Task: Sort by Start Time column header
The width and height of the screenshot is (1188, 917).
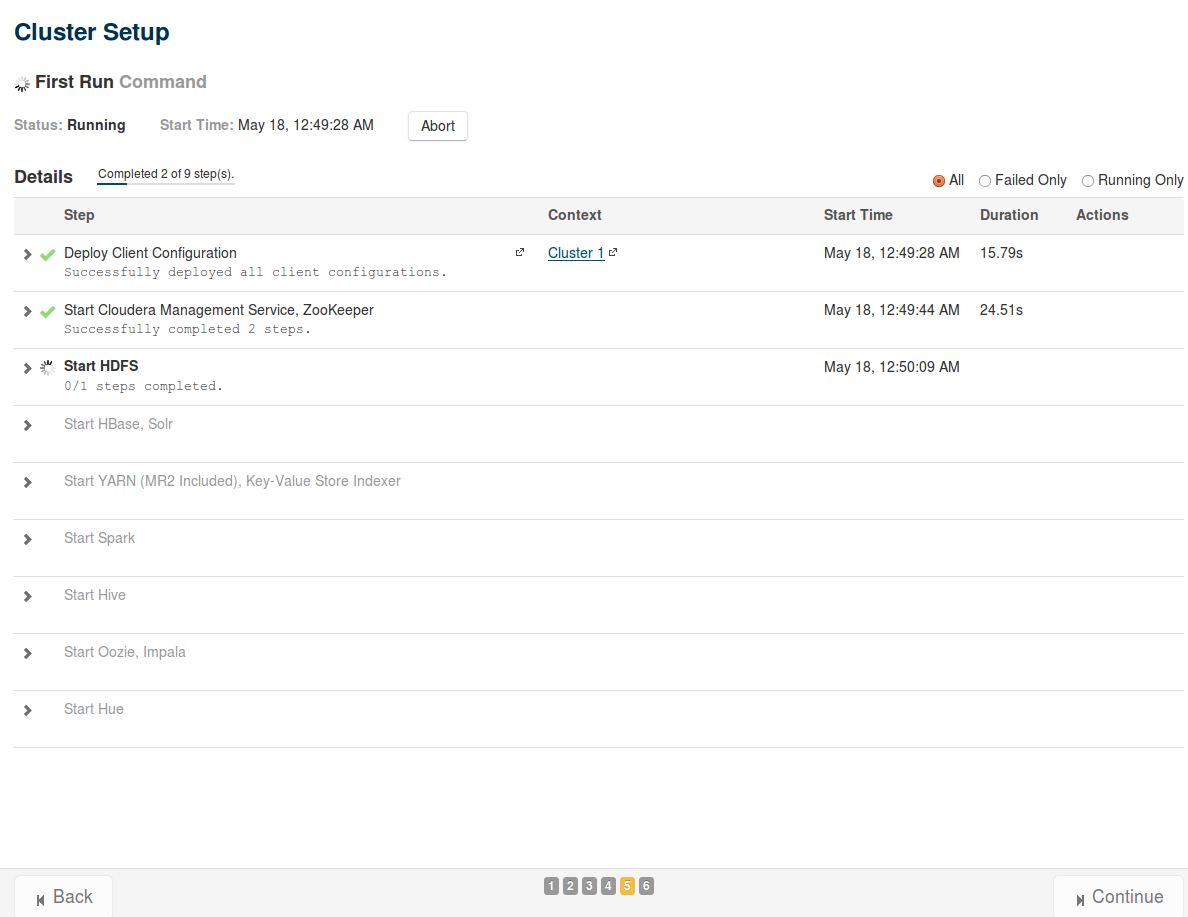Action: click(858, 215)
